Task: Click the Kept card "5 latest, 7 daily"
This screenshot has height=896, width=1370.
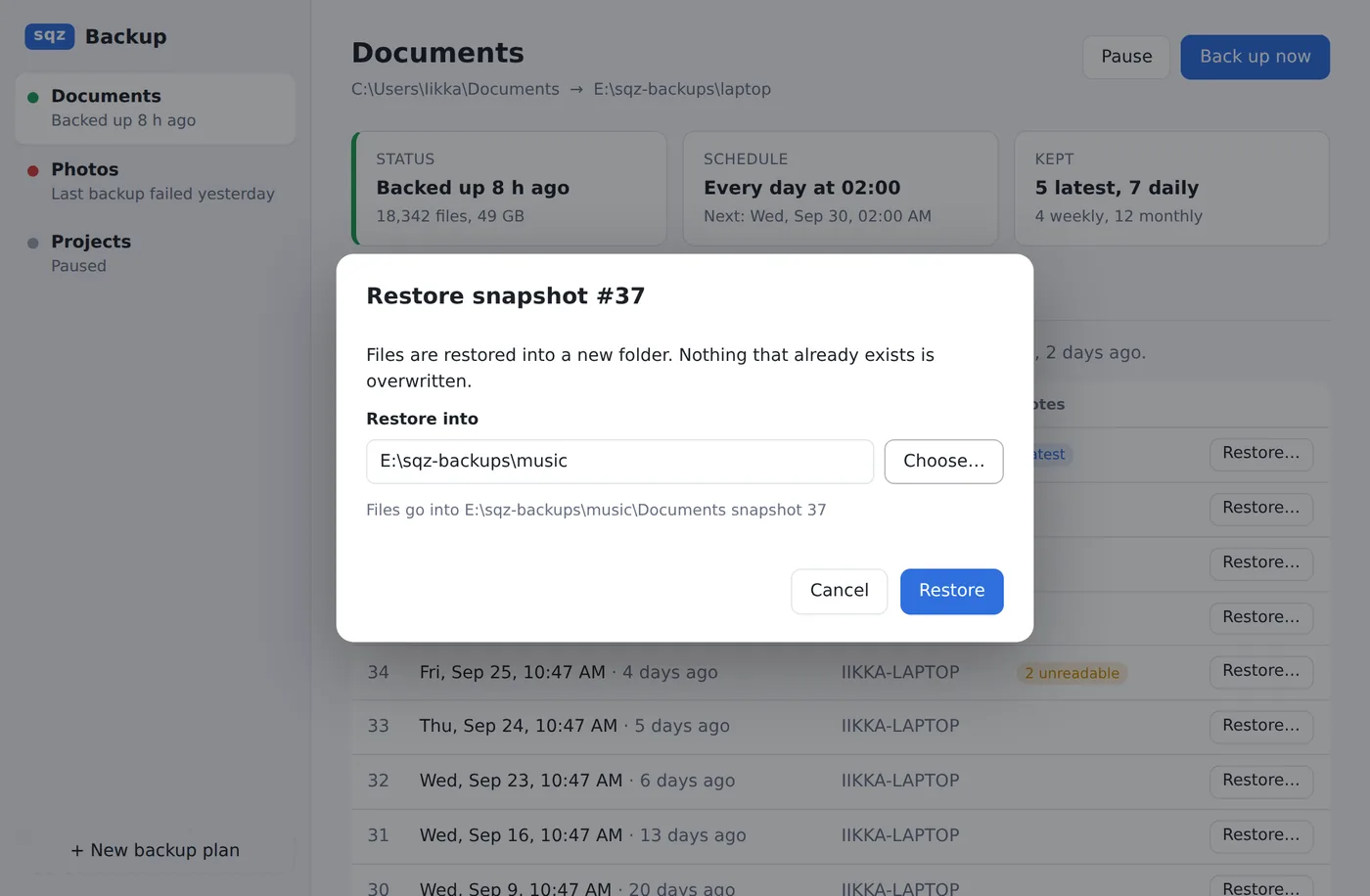Action: [1171, 188]
